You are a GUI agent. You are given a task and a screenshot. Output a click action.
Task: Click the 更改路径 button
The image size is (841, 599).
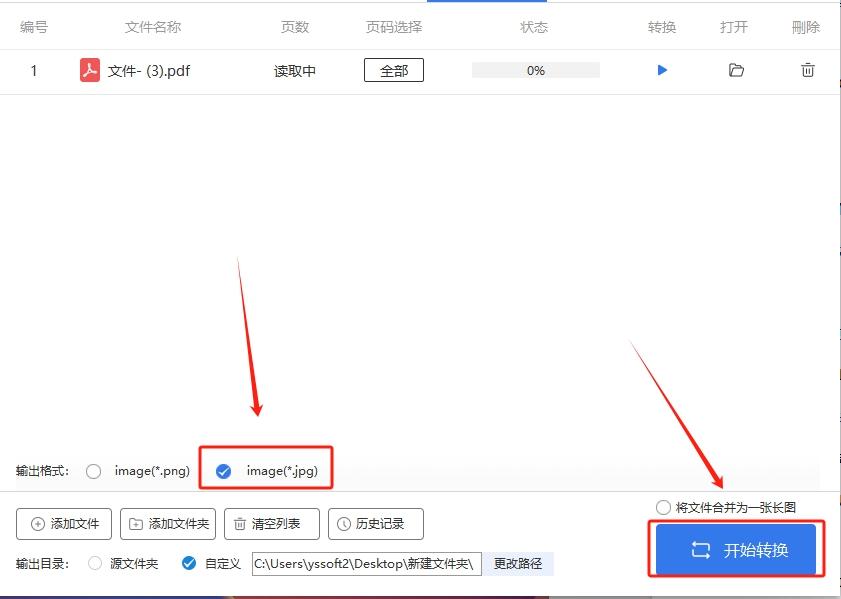pyautogui.click(x=518, y=563)
